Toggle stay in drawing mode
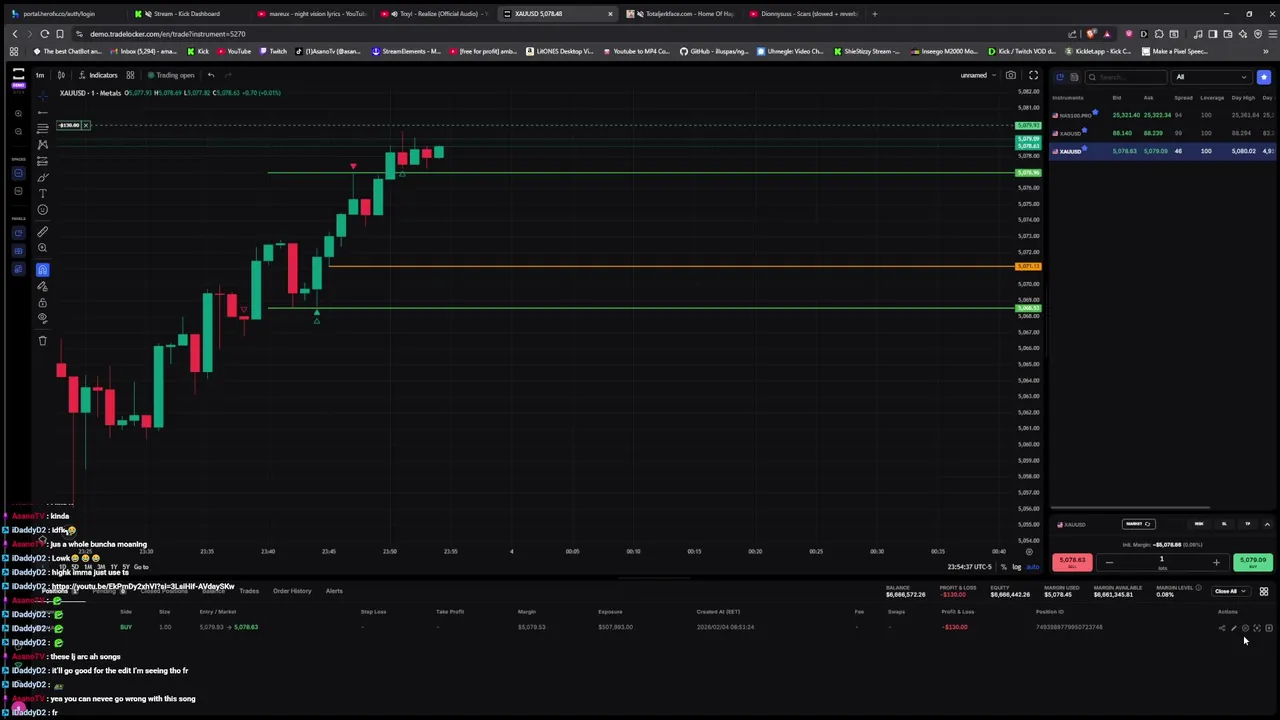 click(42, 286)
